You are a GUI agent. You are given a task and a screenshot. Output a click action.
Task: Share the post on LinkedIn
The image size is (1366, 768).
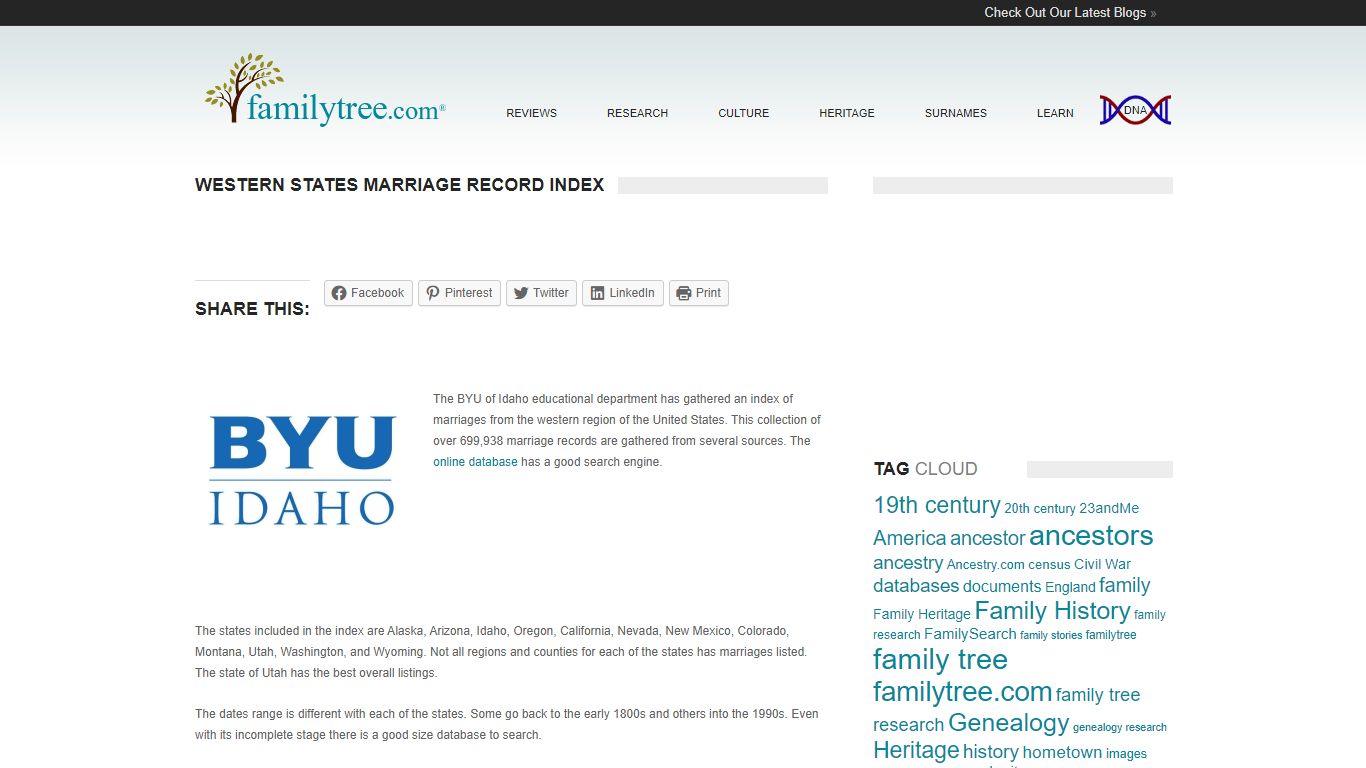623,293
